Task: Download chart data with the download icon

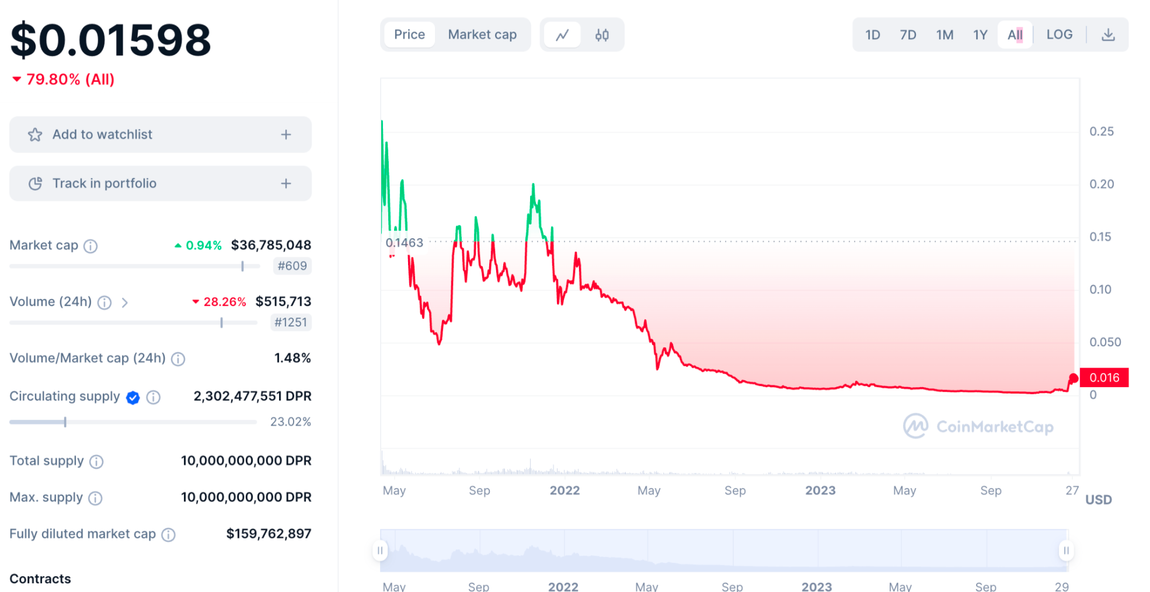Action: tap(1108, 34)
